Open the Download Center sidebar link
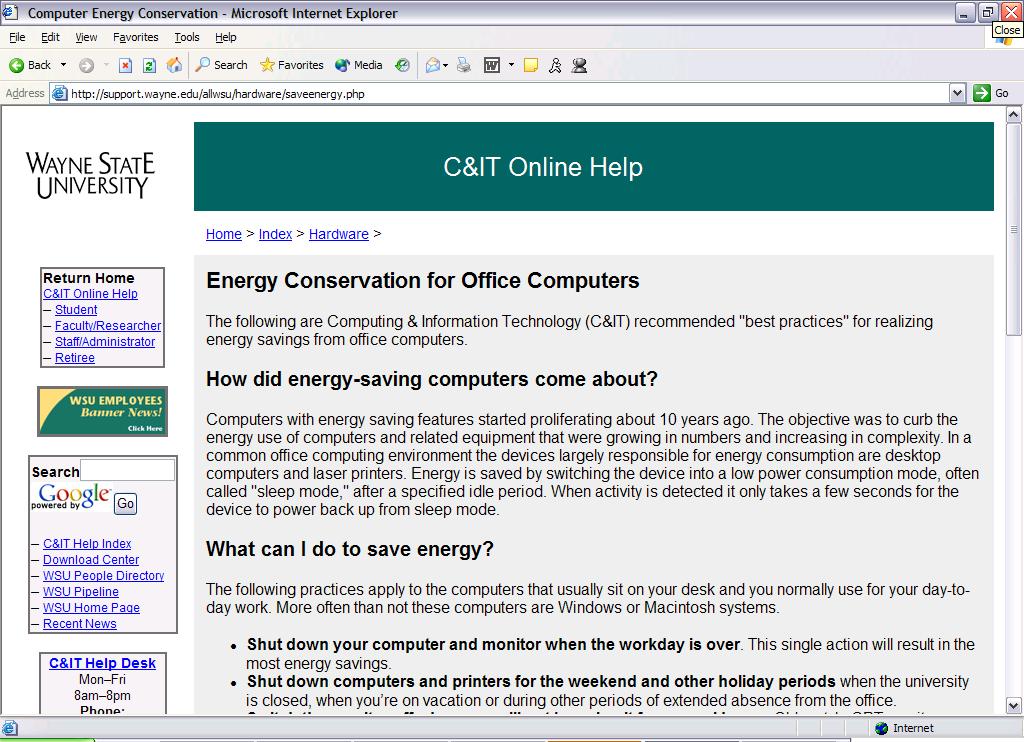The height and width of the screenshot is (742, 1024). (91, 560)
